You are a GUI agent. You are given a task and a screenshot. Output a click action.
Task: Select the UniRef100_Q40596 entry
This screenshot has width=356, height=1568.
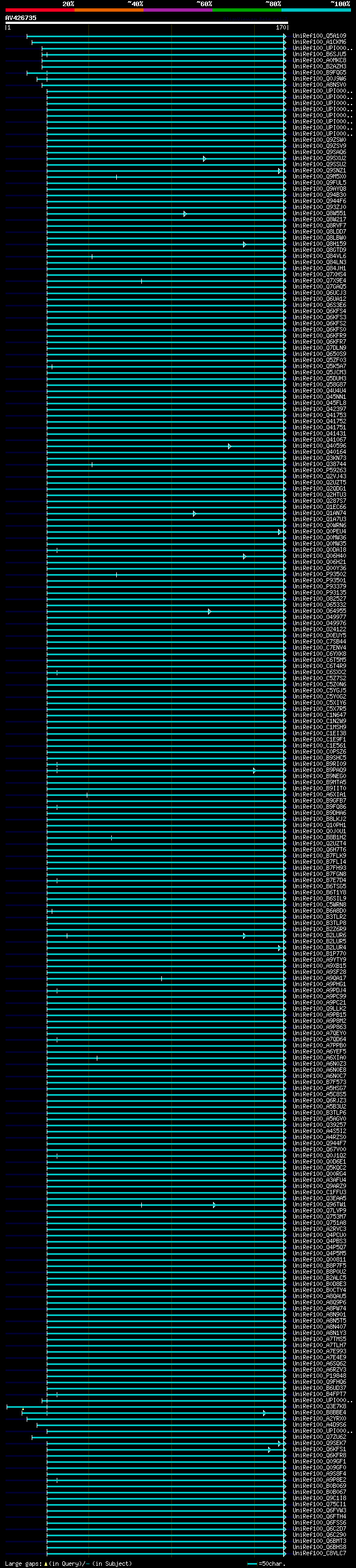[x=319, y=446]
